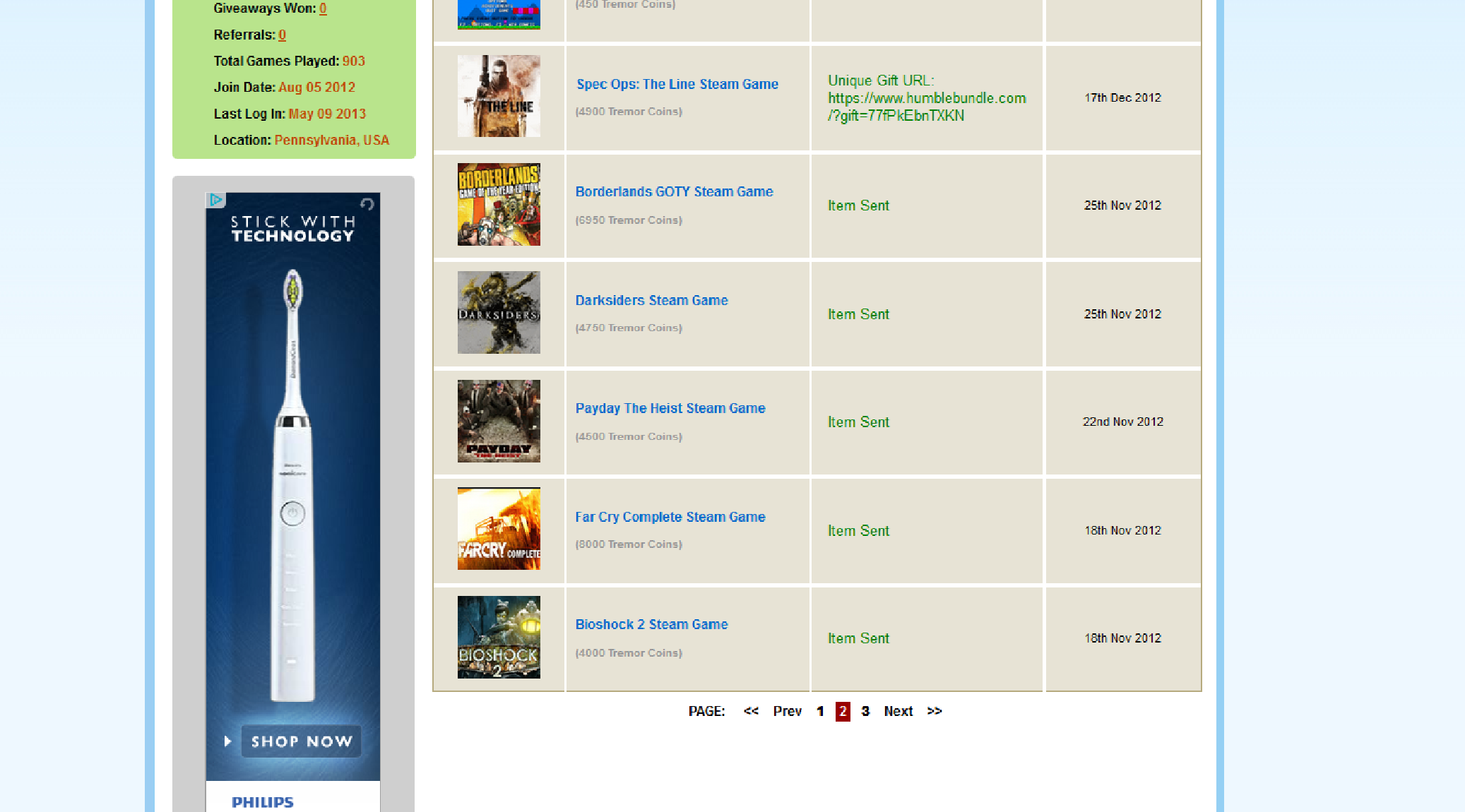Open Bioshock 2 cover thumbnail

499,638
